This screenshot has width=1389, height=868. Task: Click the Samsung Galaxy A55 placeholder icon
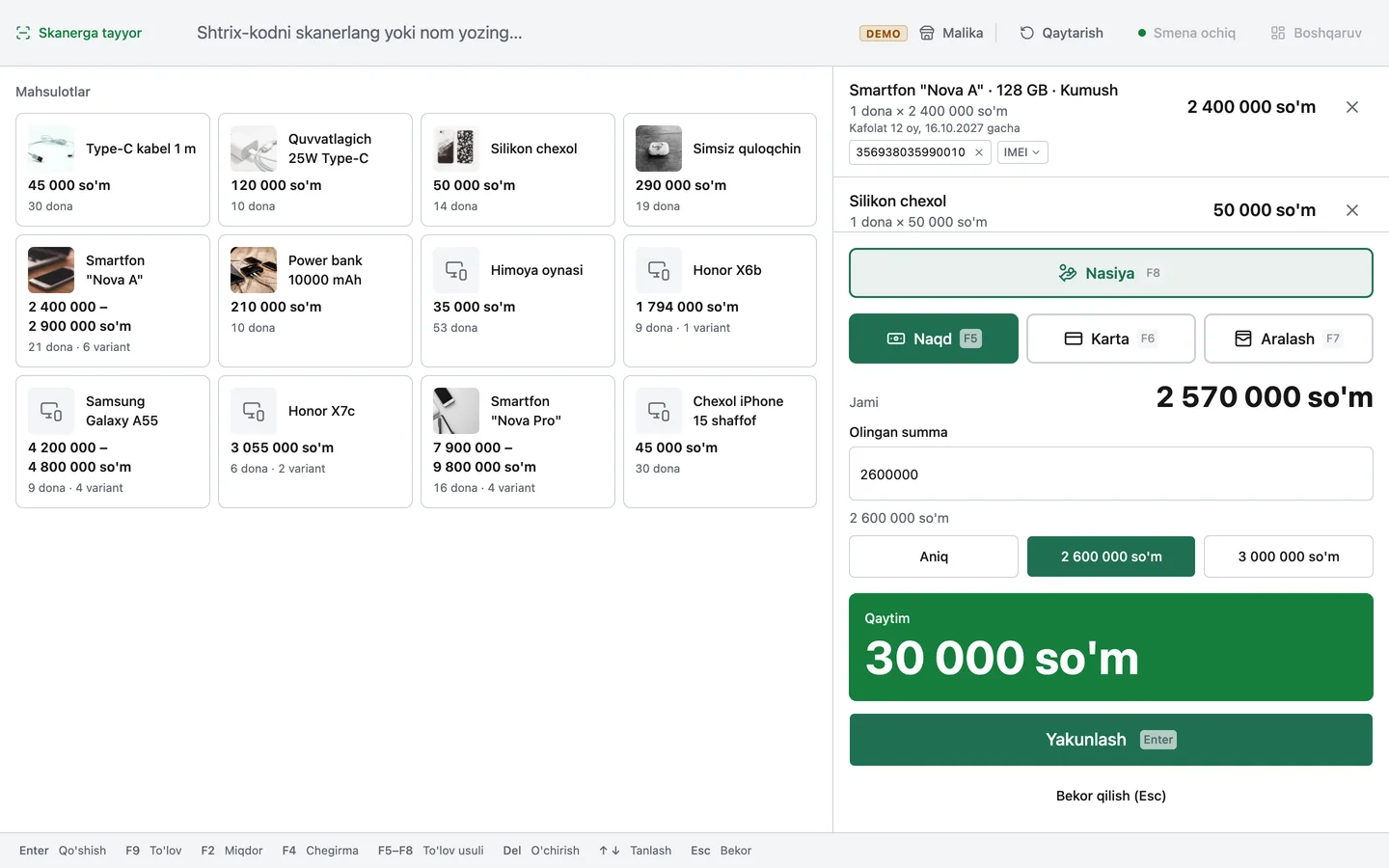tap(51, 411)
